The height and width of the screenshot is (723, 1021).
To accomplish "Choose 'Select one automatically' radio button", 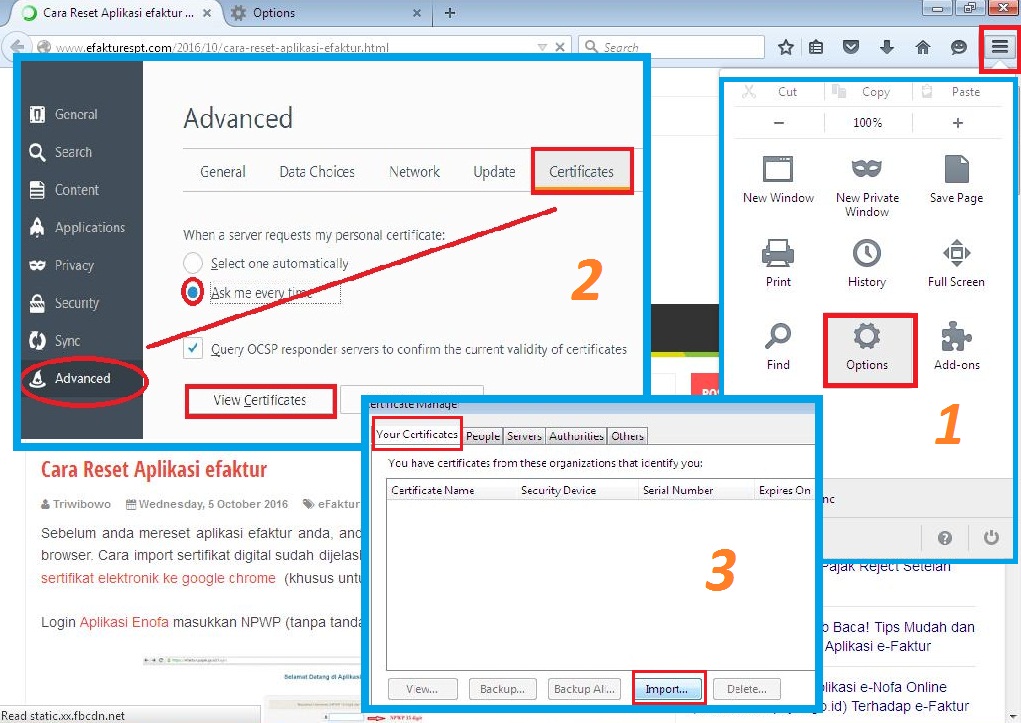I will tap(193, 263).
